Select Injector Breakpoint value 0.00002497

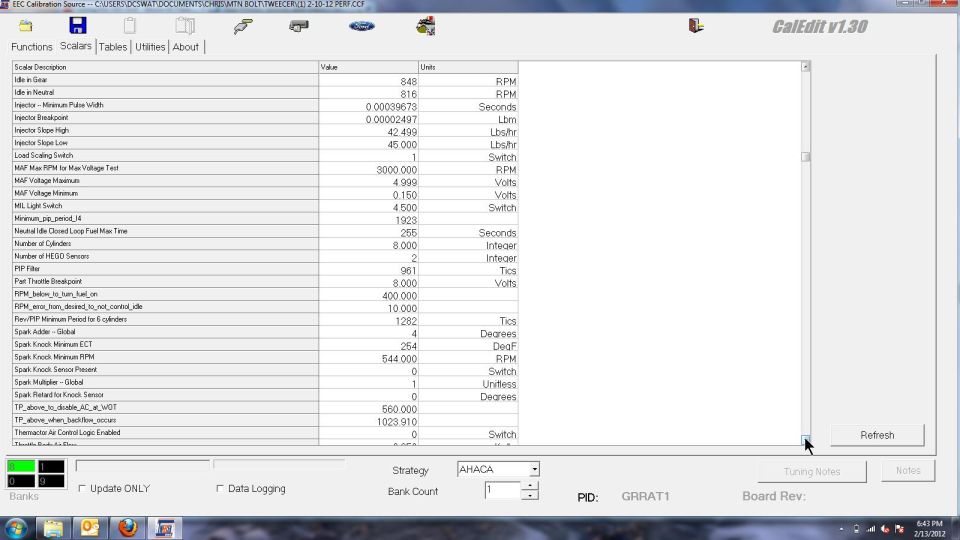pos(369,119)
